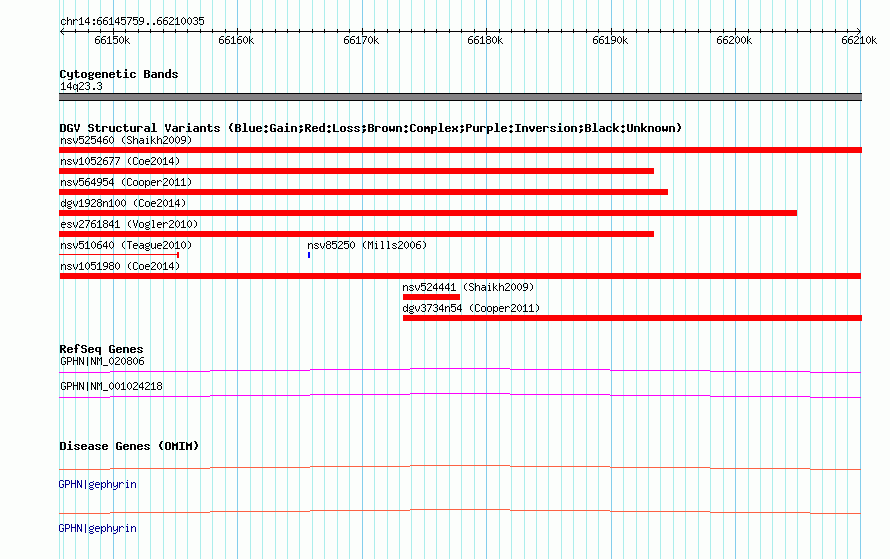Click the 66200k ruler tick label
890x559 pixels.
(x=734, y=40)
